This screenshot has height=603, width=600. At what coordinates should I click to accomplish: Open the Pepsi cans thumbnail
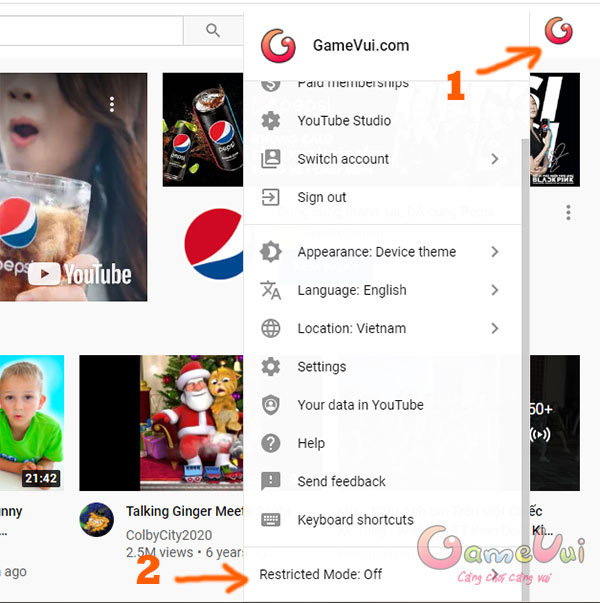pos(203,130)
